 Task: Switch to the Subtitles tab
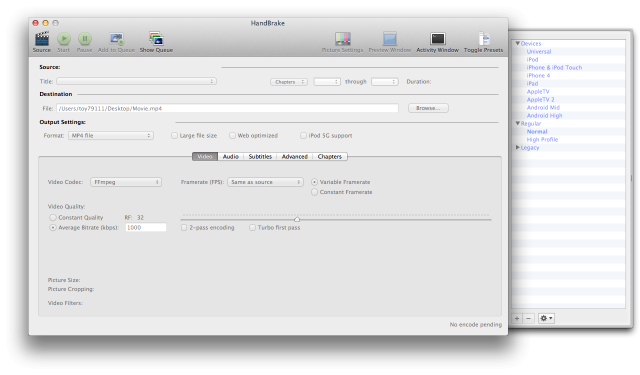(x=260, y=157)
